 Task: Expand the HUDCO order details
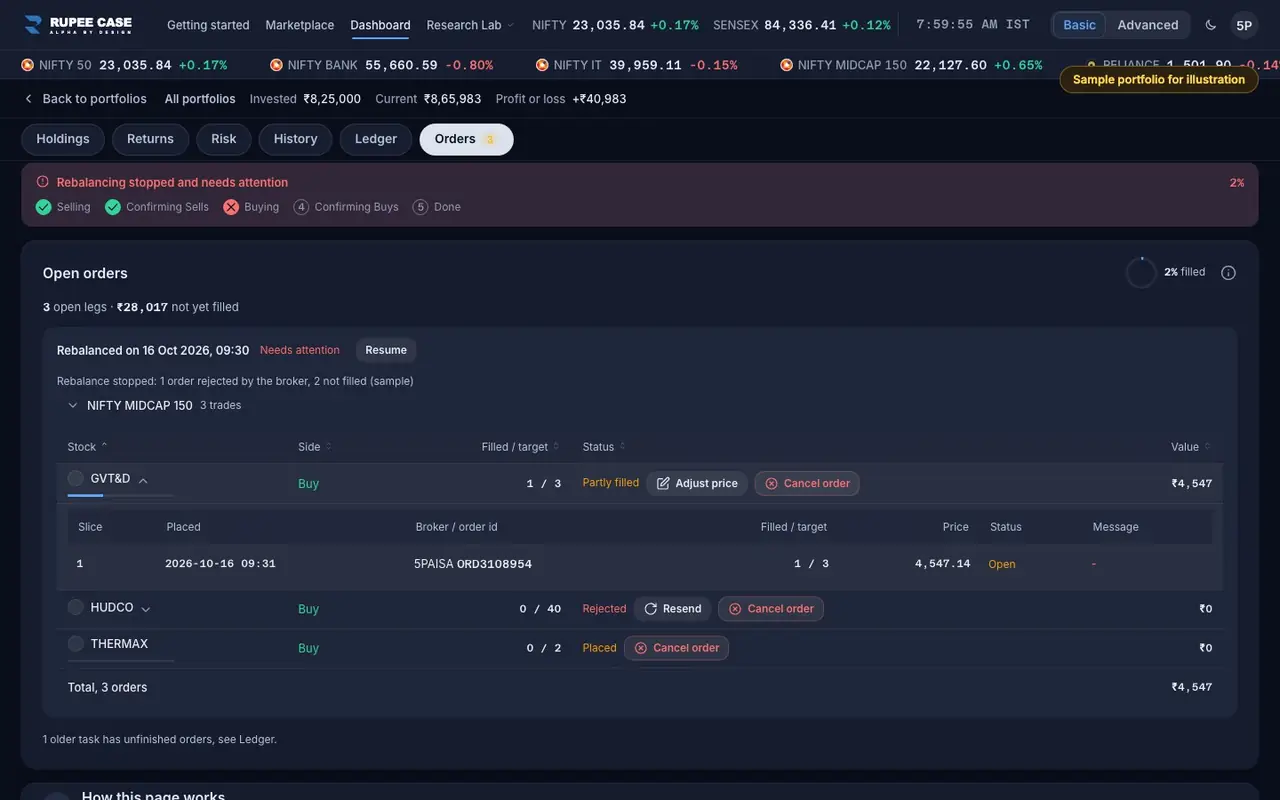click(x=146, y=609)
